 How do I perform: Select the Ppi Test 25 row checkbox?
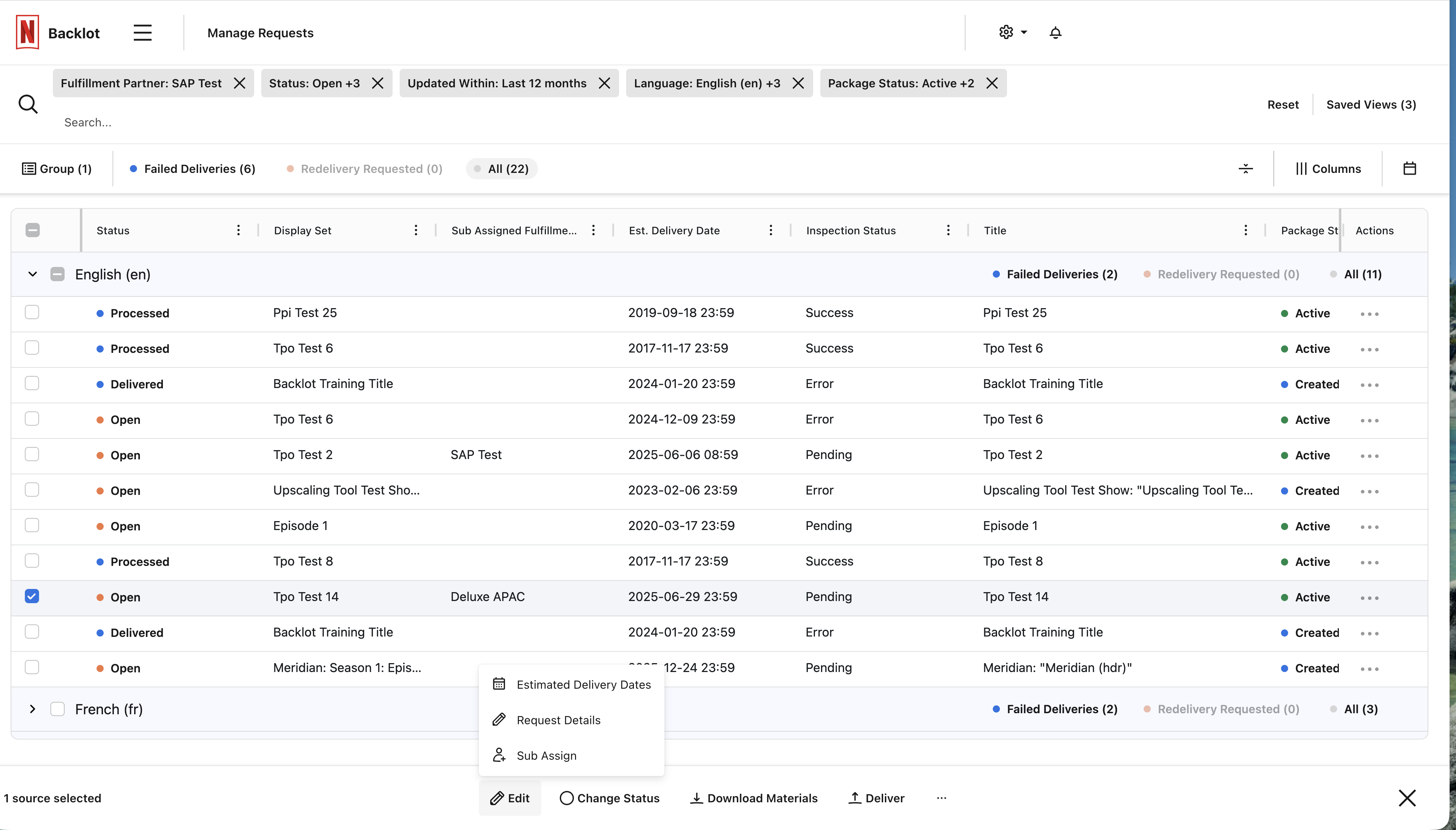point(32,312)
